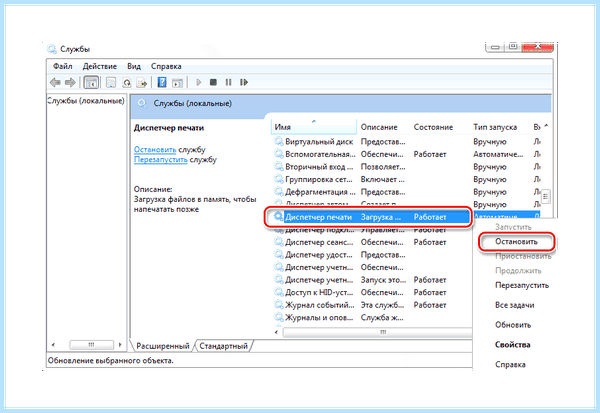The height and width of the screenshot is (413, 600).
Task: Click the Включает ... description cell
Action: tap(382, 179)
